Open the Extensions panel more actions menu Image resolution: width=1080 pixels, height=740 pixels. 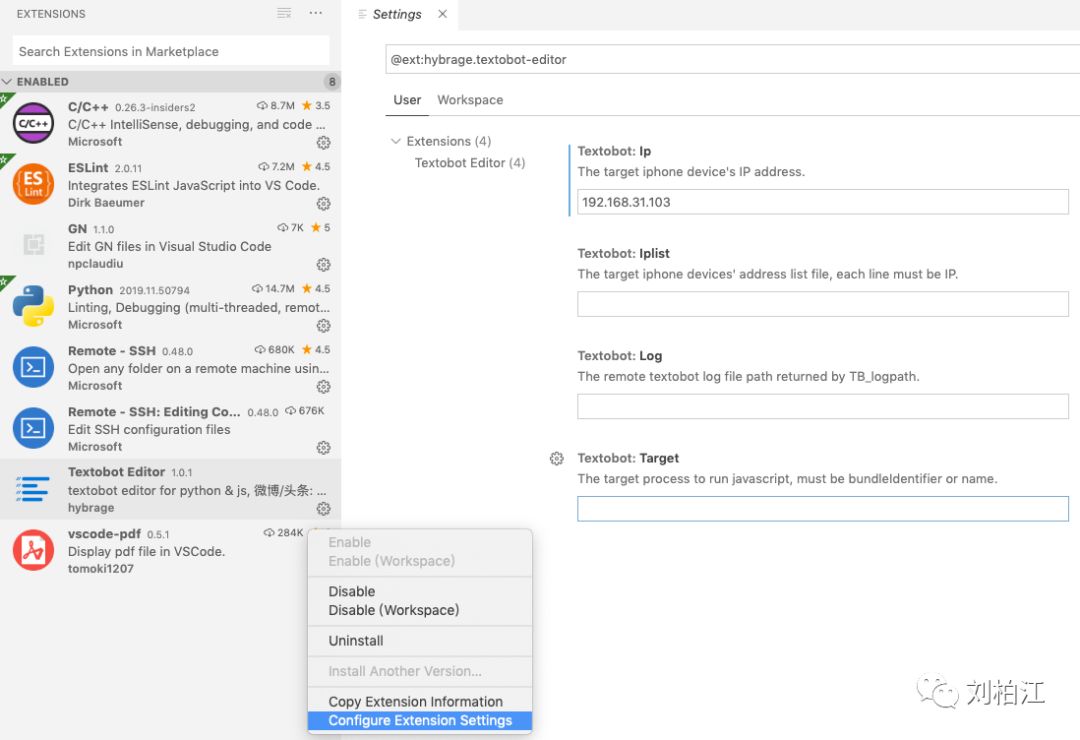point(315,13)
